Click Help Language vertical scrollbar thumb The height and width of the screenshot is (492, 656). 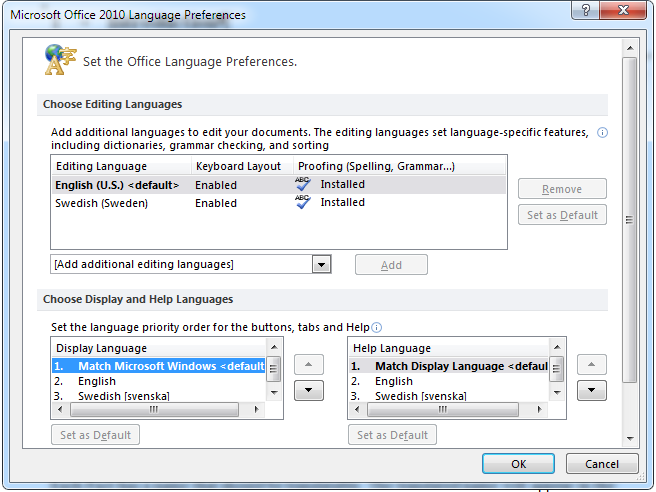click(x=556, y=369)
